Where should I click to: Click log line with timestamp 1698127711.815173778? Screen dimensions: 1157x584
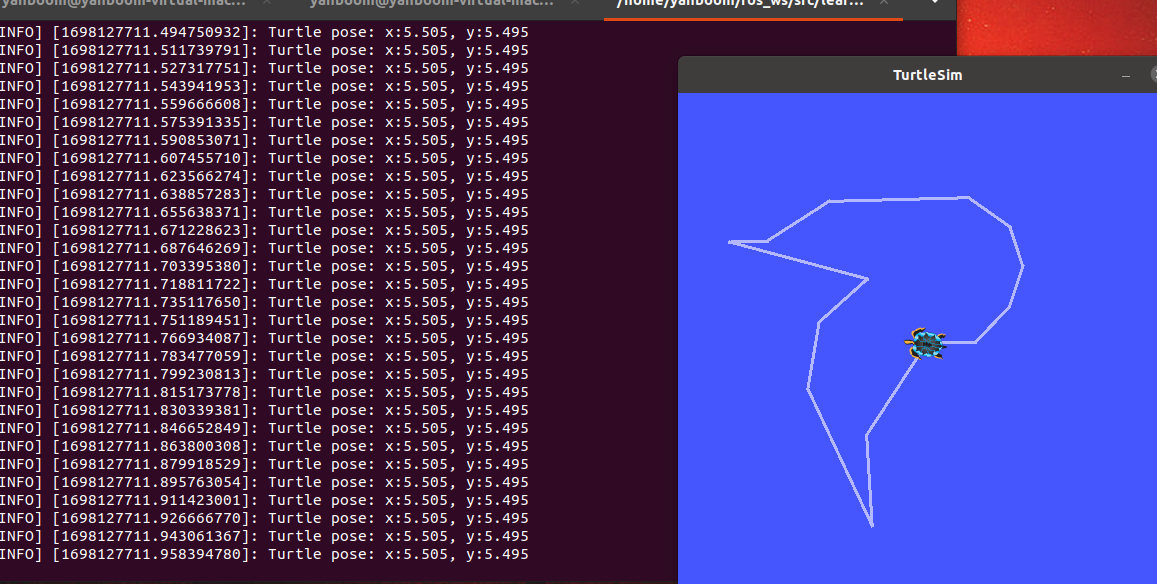(x=264, y=392)
